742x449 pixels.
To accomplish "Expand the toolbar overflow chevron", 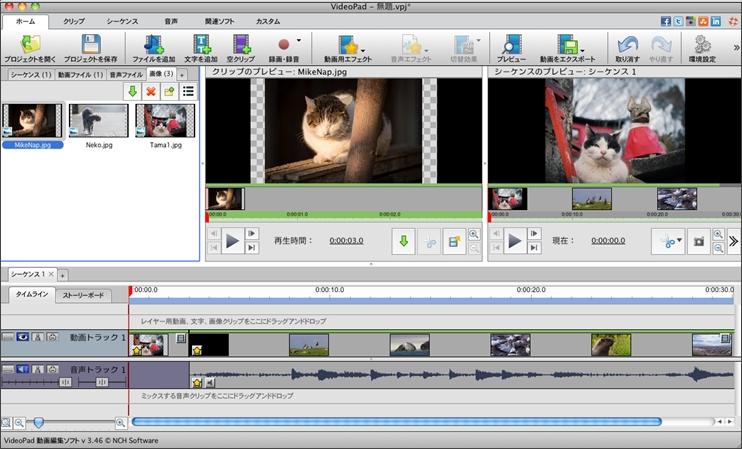I will (736, 47).
